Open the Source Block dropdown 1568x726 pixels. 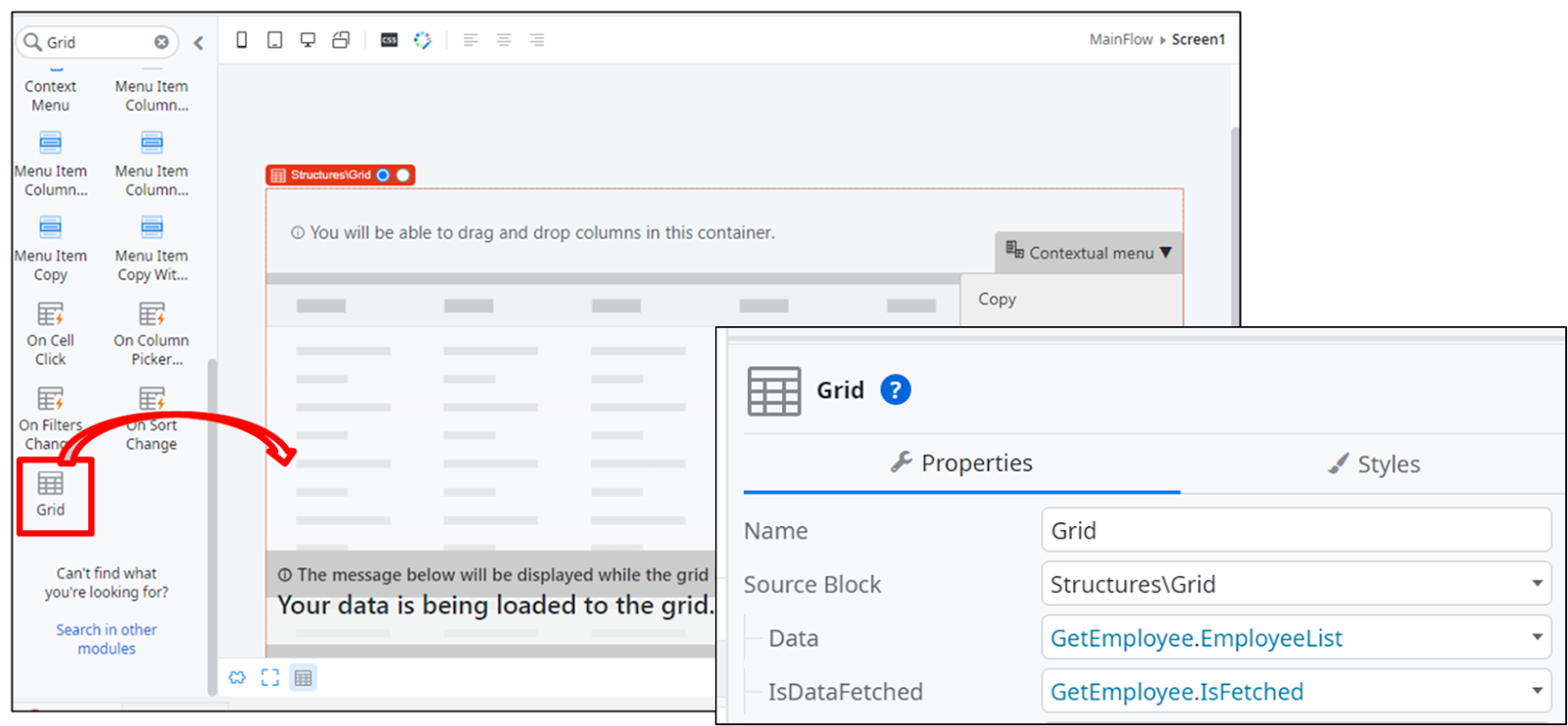click(x=1537, y=584)
